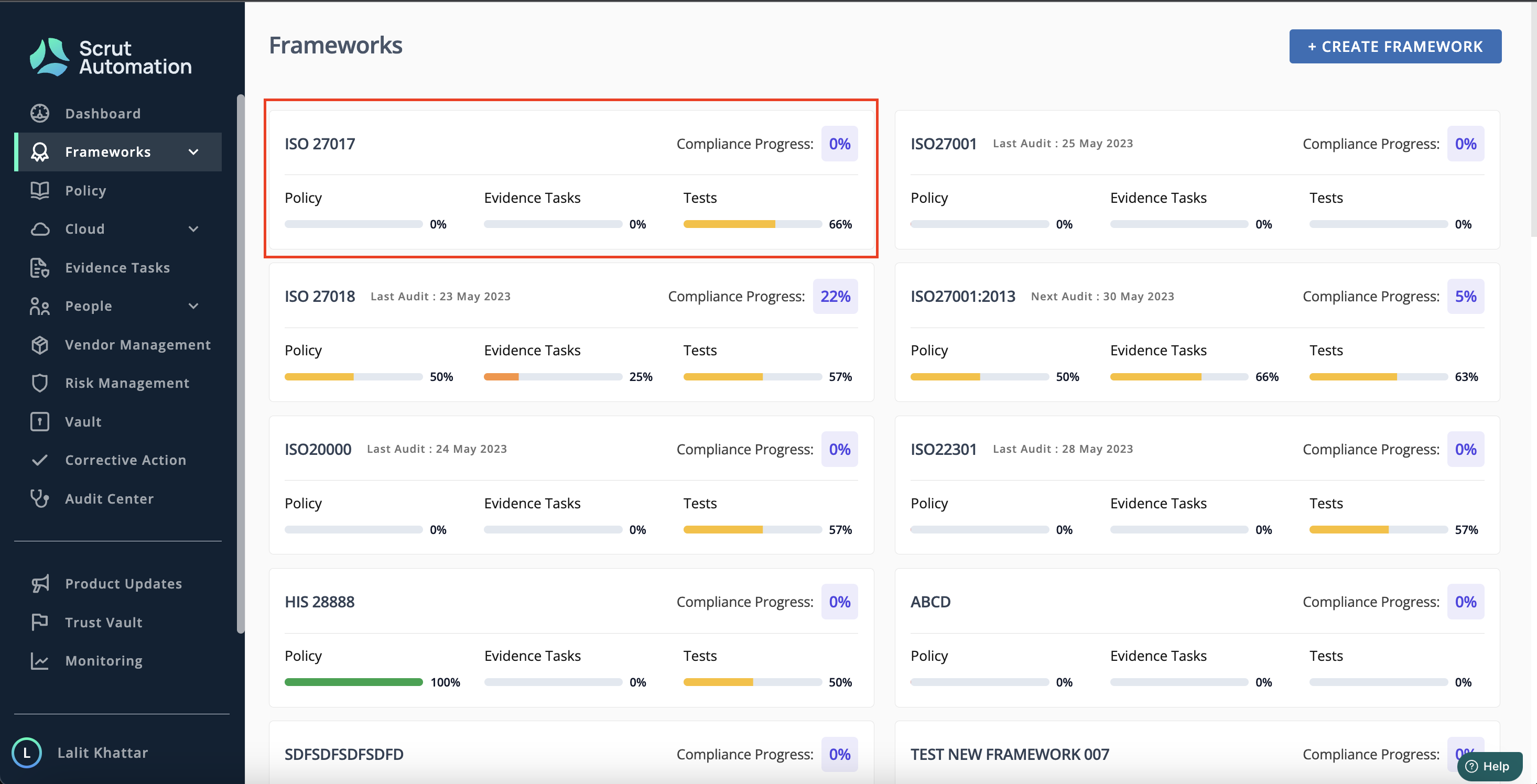Screen dimensions: 1537x784
Task: Click Last Audit : 24 May 2023
Action: [437, 449]
